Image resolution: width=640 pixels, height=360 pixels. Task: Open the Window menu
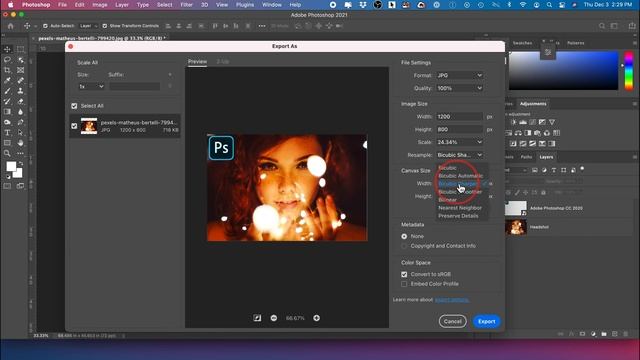pos(271,5)
